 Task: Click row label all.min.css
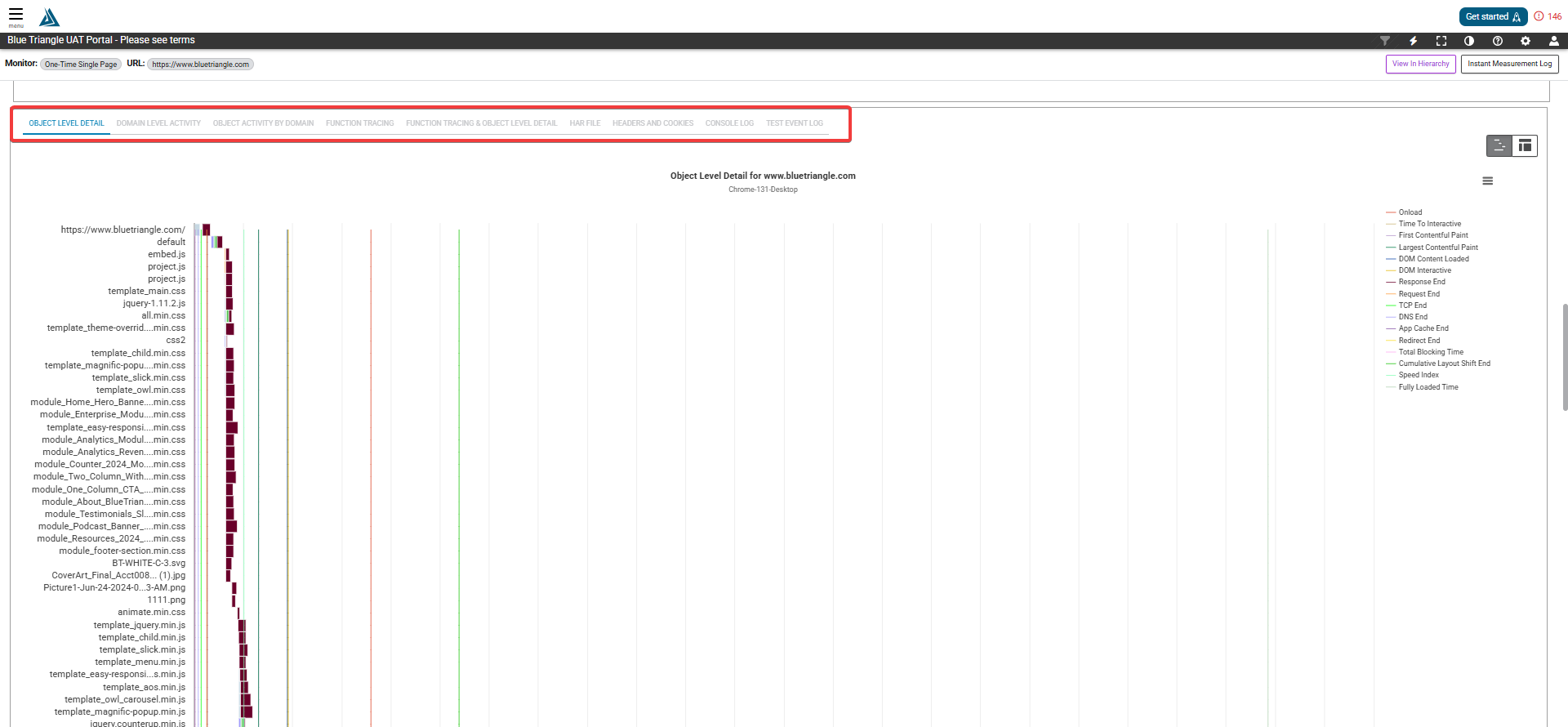tap(163, 315)
